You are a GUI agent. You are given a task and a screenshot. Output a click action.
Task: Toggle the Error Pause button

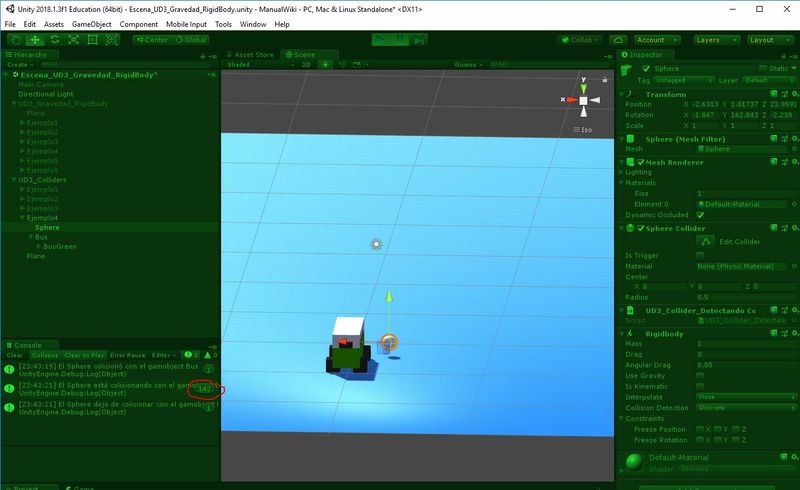point(128,355)
